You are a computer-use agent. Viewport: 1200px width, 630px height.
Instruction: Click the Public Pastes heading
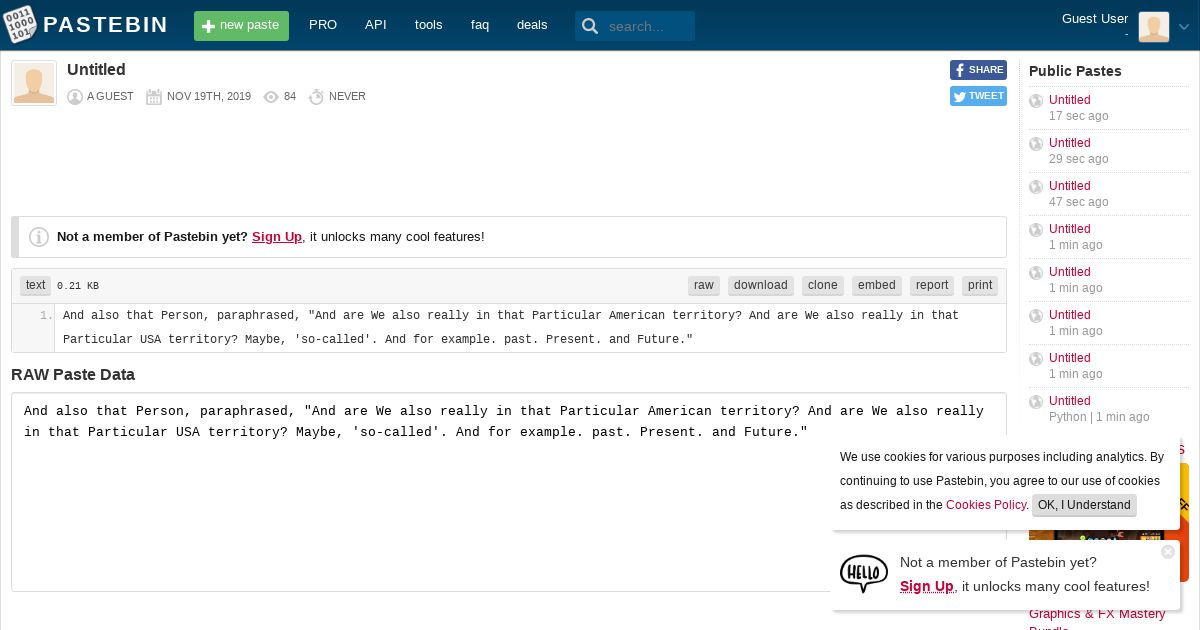(1075, 71)
